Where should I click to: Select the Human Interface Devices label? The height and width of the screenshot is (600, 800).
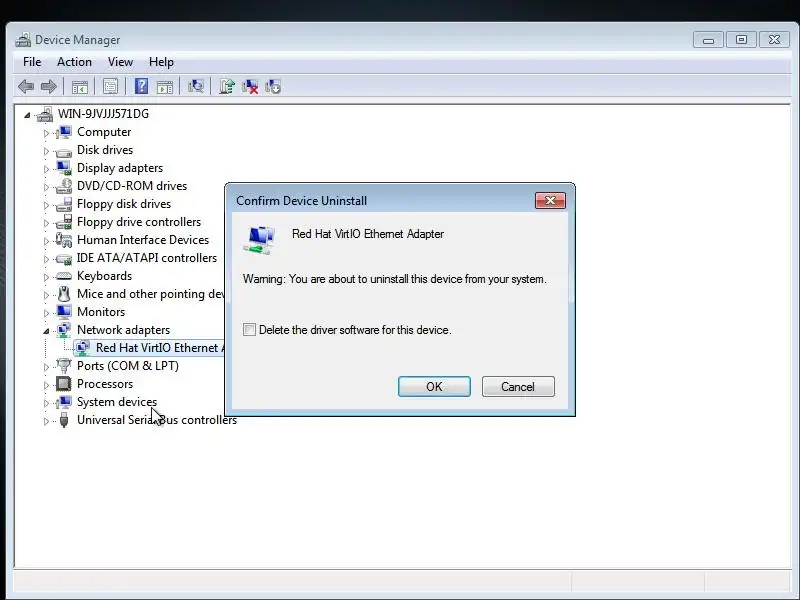pos(143,240)
